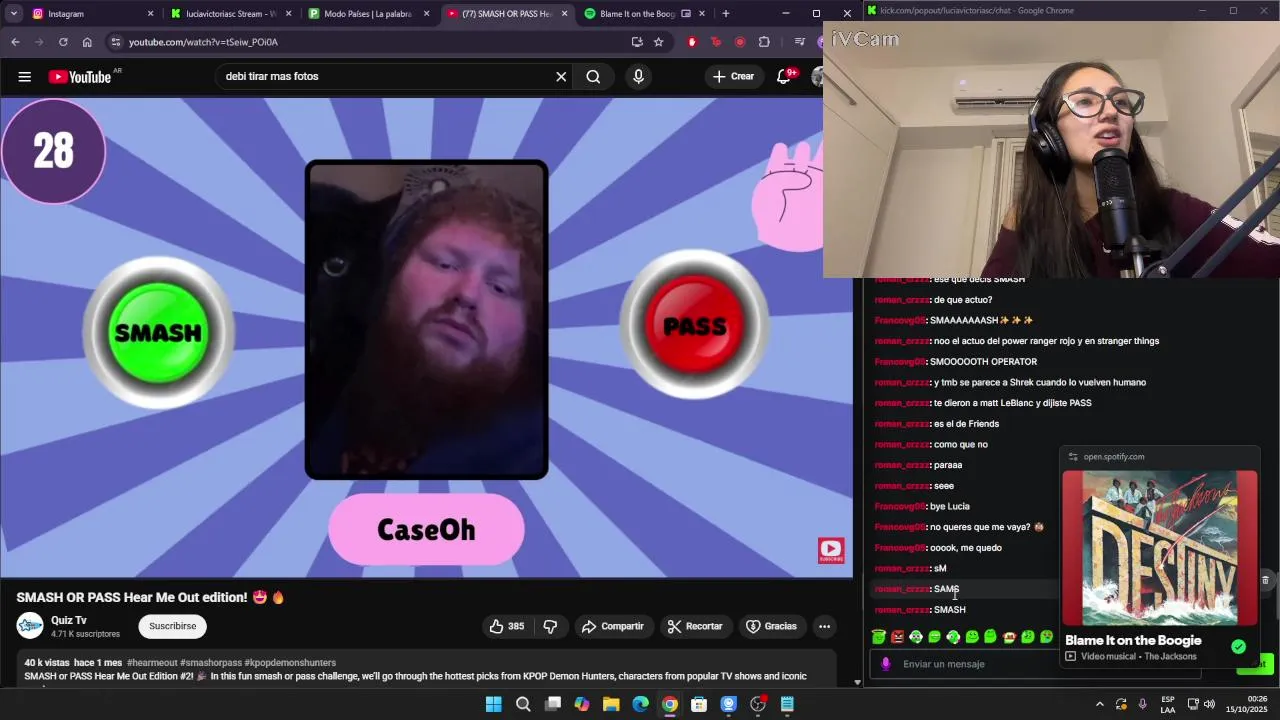
Task: Click the Blame It on the Boogie song title
Action: (1133, 640)
